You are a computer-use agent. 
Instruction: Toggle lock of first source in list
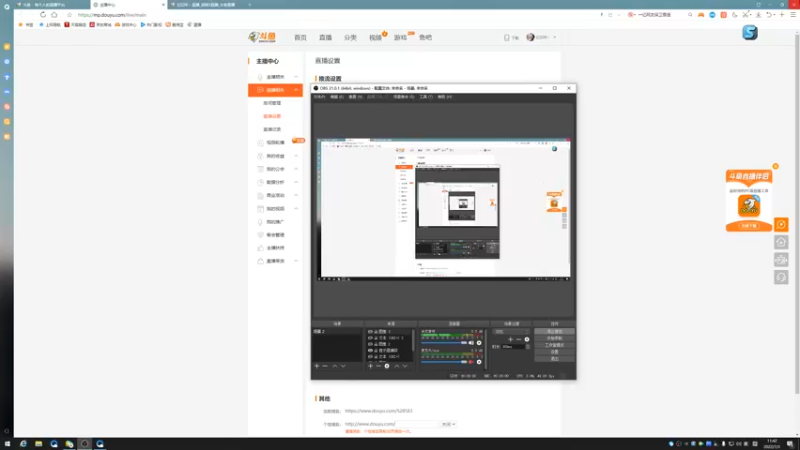(x=376, y=332)
